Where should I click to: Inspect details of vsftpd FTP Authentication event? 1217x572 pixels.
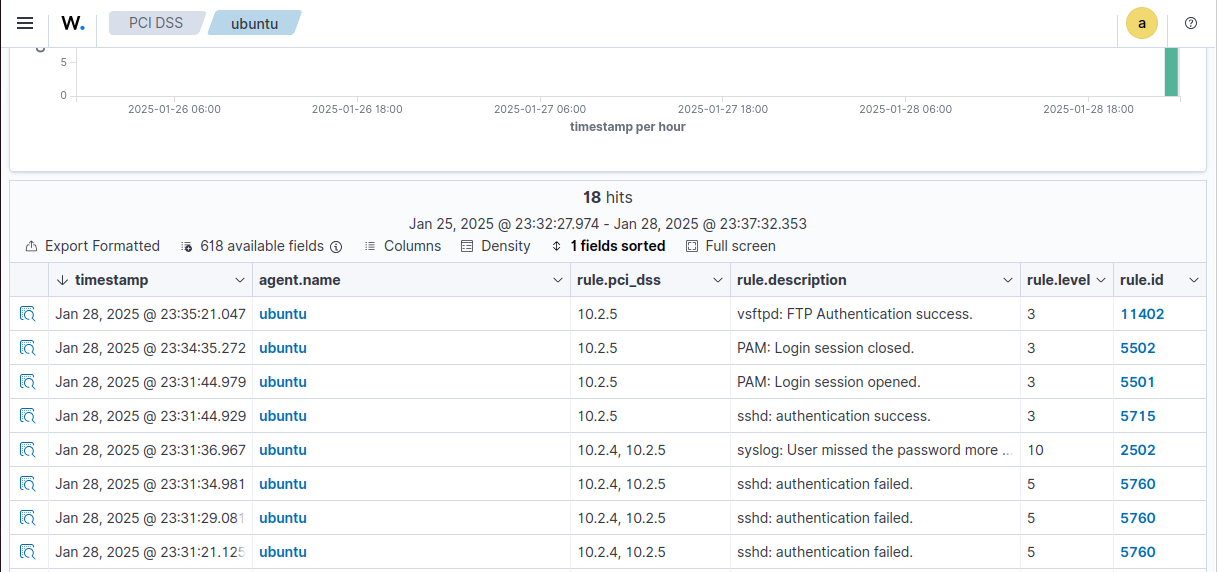(x=28, y=314)
